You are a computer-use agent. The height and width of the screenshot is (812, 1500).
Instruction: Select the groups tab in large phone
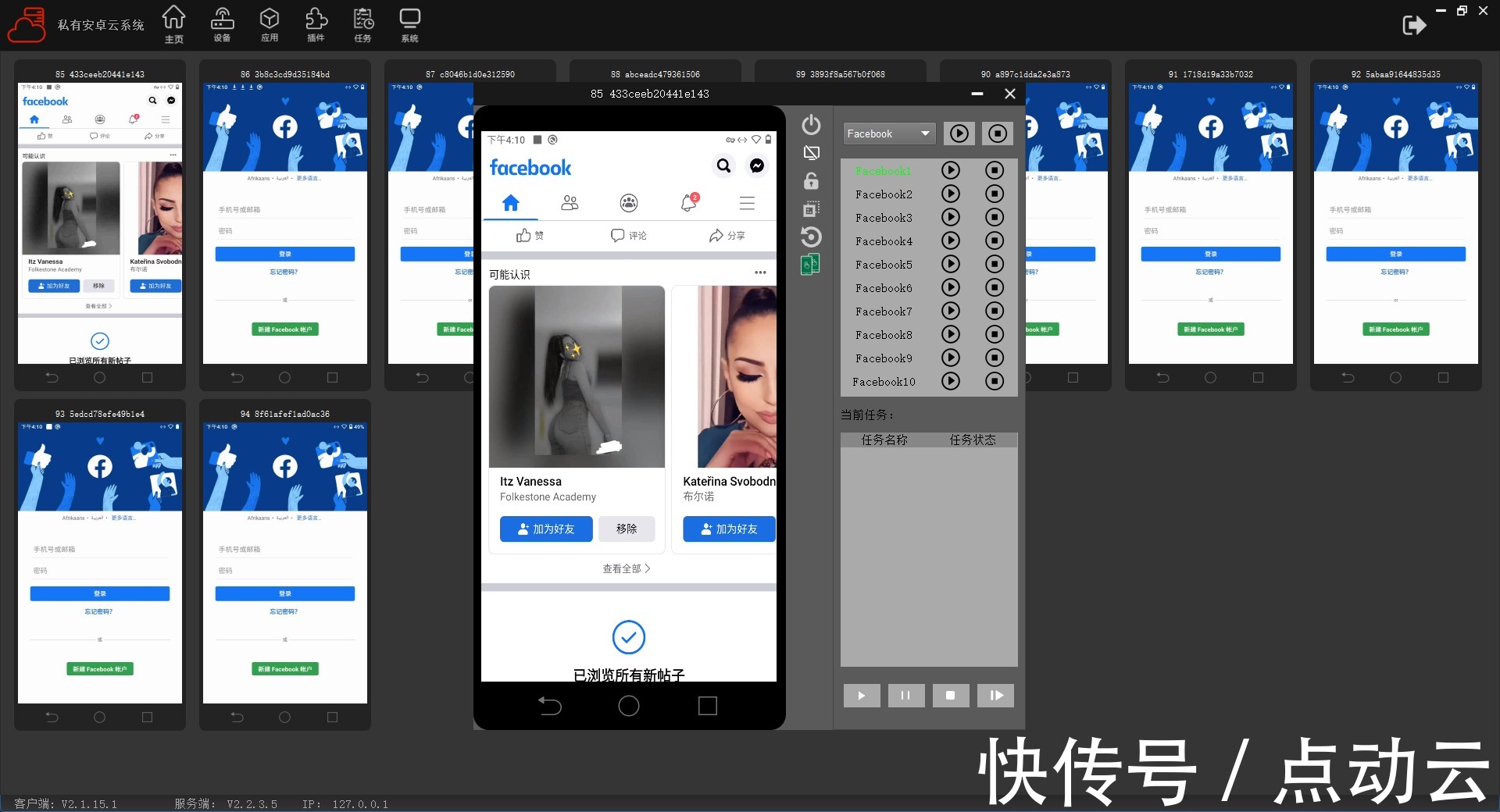click(629, 204)
